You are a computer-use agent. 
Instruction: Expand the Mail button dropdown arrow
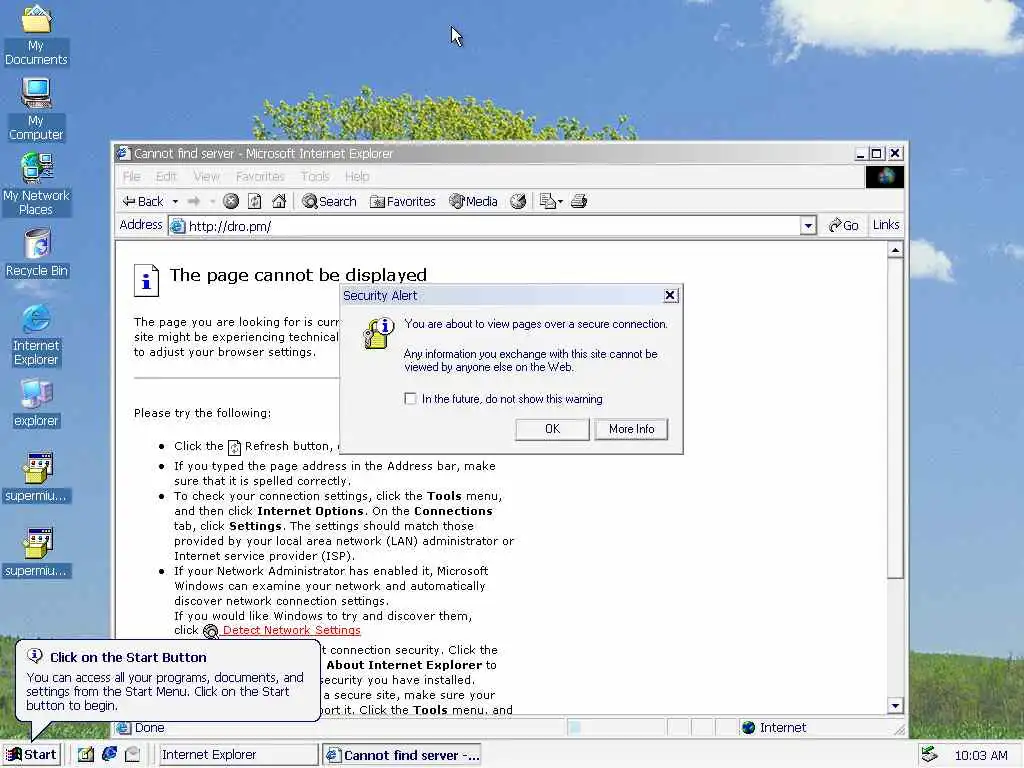pyautogui.click(x=560, y=202)
